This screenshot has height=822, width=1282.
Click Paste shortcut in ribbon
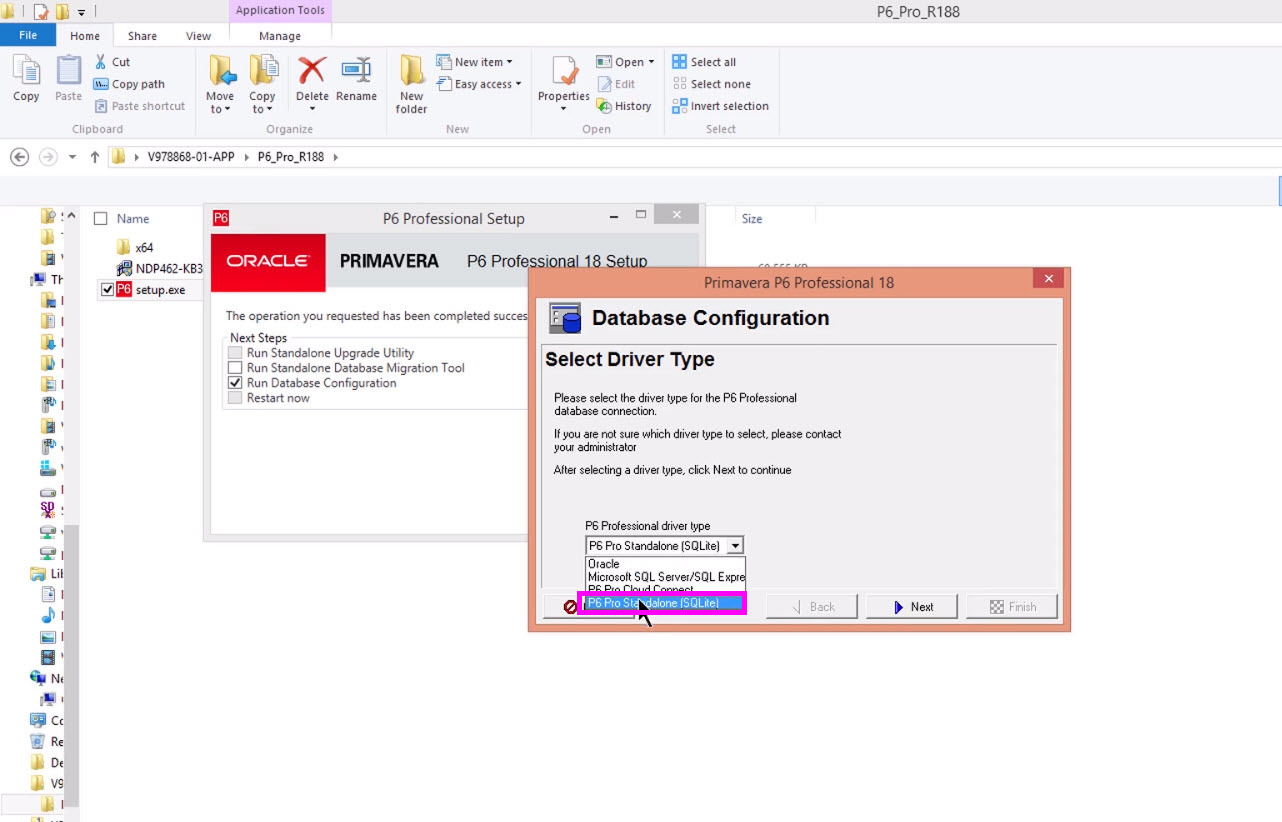point(139,106)
